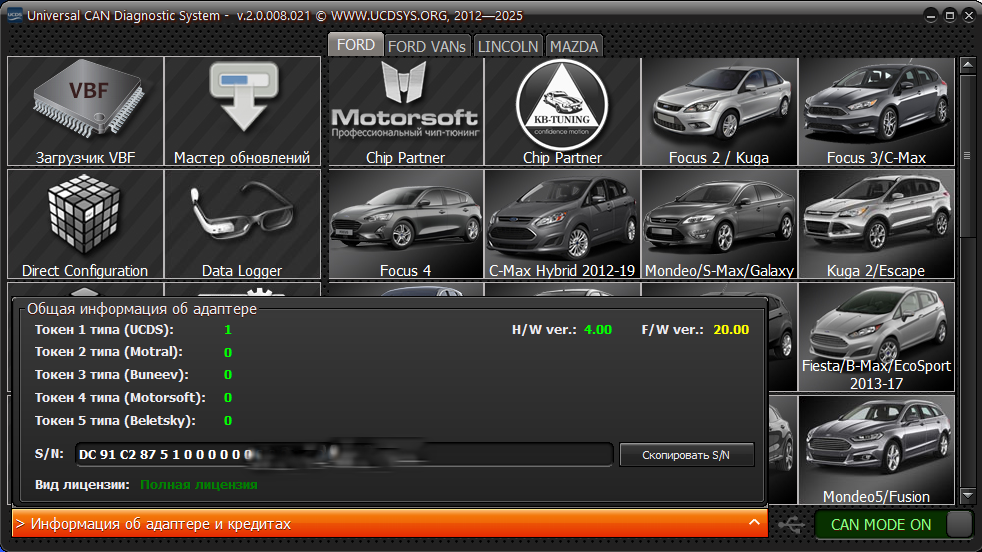The height and width of the screenshot is (552, 982).
Task: Click the S/N serial number field
Action: [x=344, y=454]
